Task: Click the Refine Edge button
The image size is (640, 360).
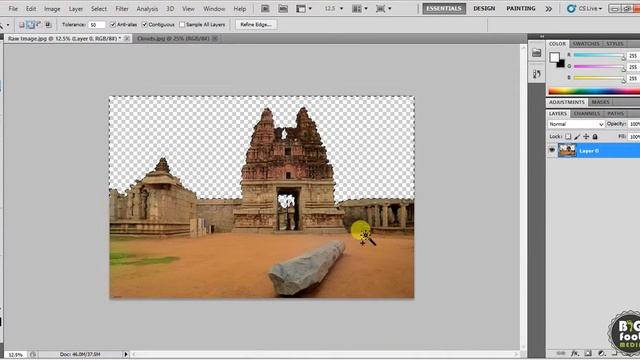Action: (x=256, y=25)
